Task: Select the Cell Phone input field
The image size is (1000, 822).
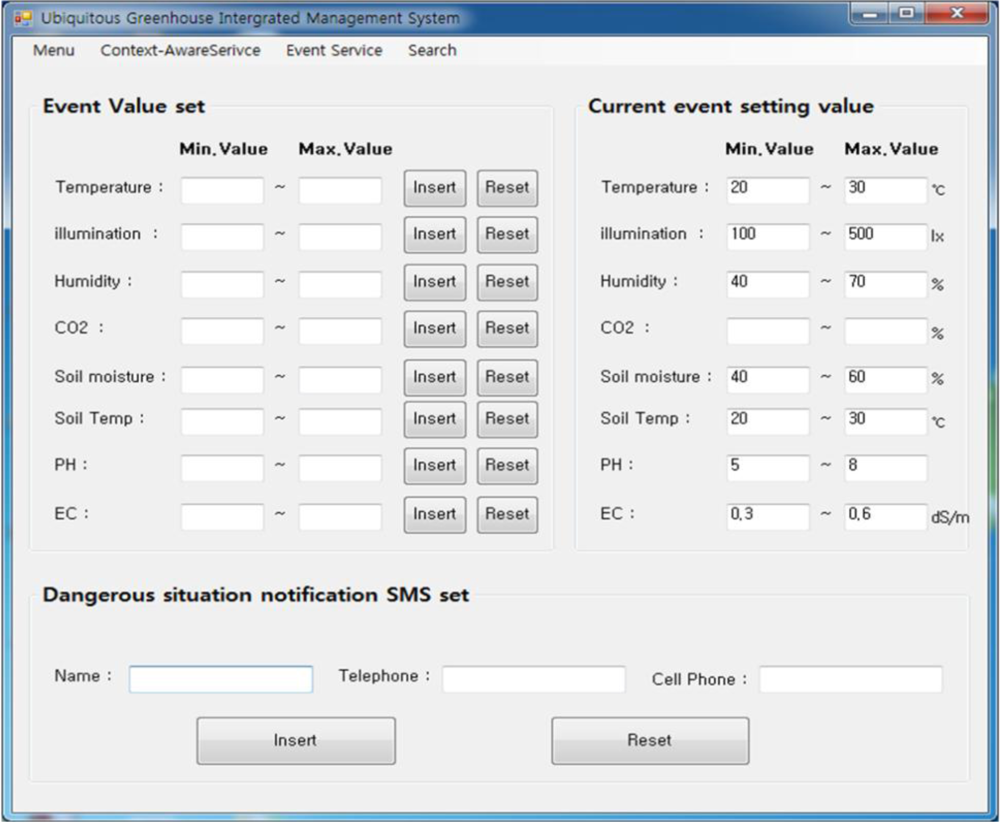Action: click(x=850, y=680)
